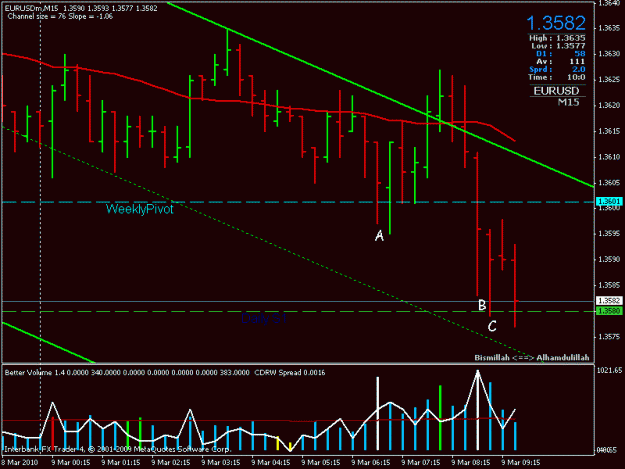Select the 'Channel size = 76 Slope = -1.06' label

[60, 17]
